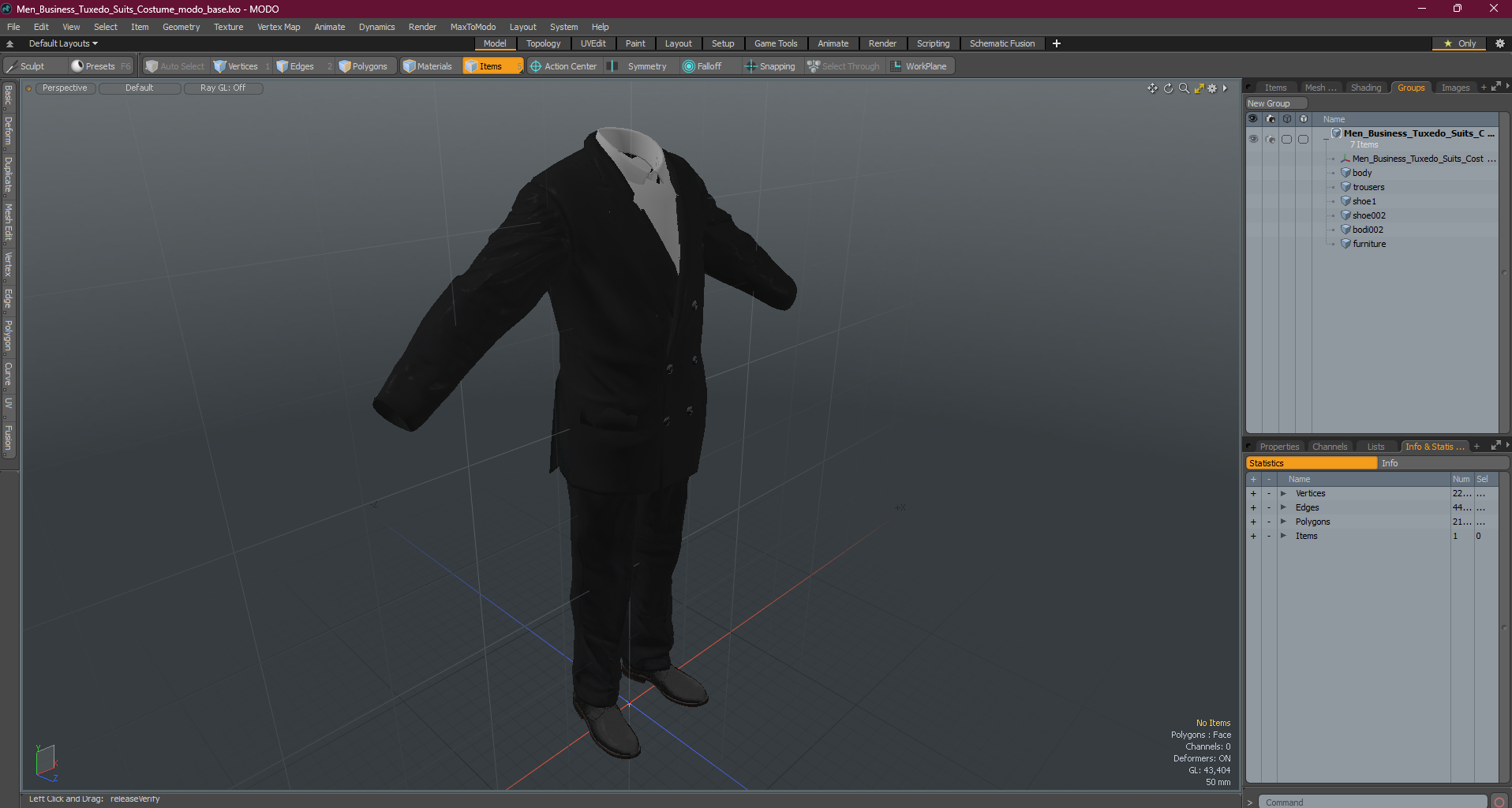Click the viewport zoom magnifier icon
The height and width of the screenshot is (808, 1512).
(x=1184, y=88)
